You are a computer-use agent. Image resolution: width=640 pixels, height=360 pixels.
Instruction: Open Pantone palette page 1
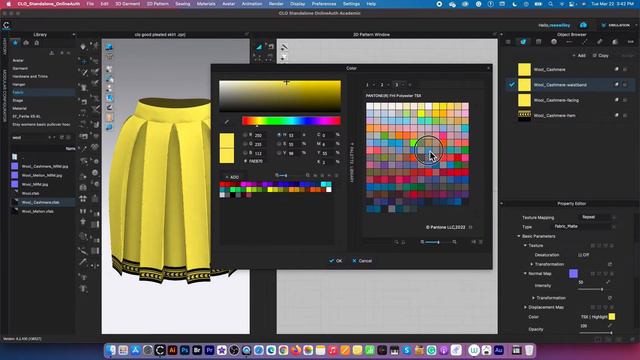point(367,85)
